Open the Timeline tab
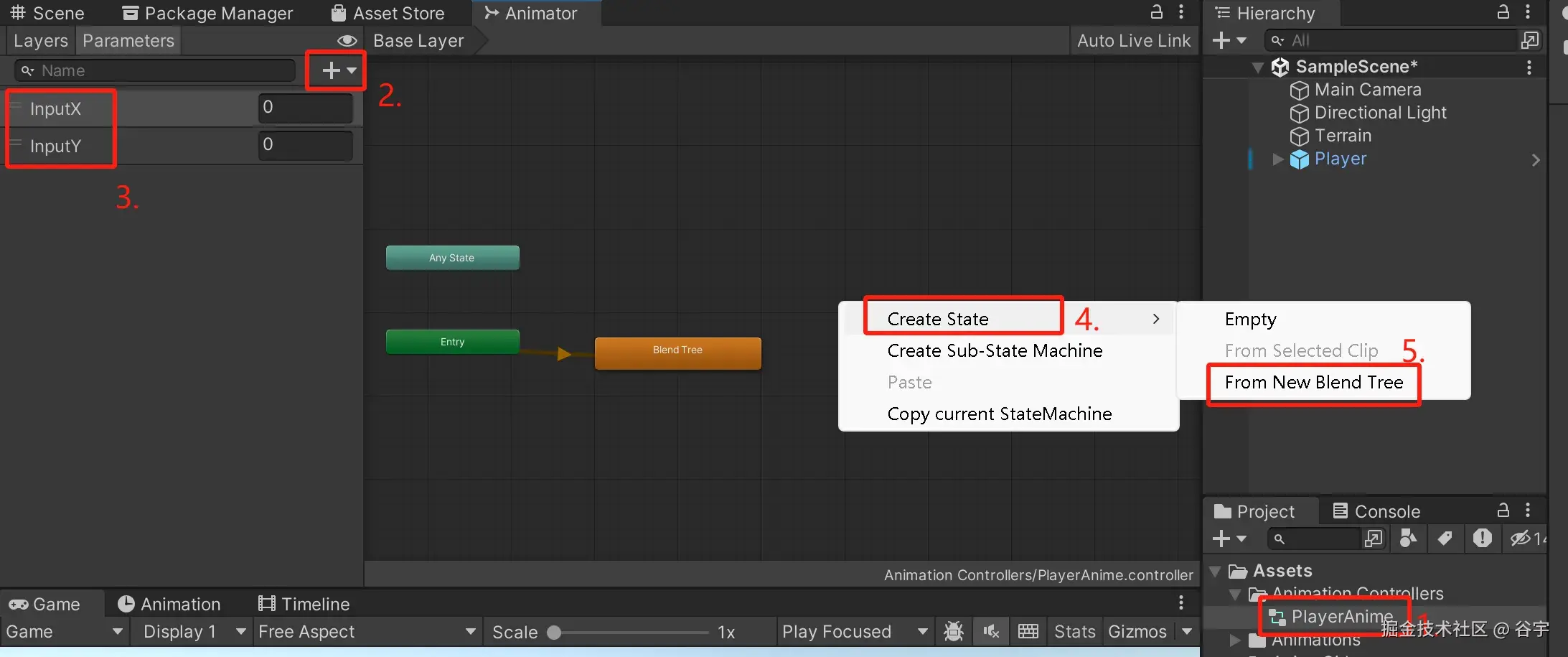Viewport: 1568px width, 657px height. tap(304, 605)
